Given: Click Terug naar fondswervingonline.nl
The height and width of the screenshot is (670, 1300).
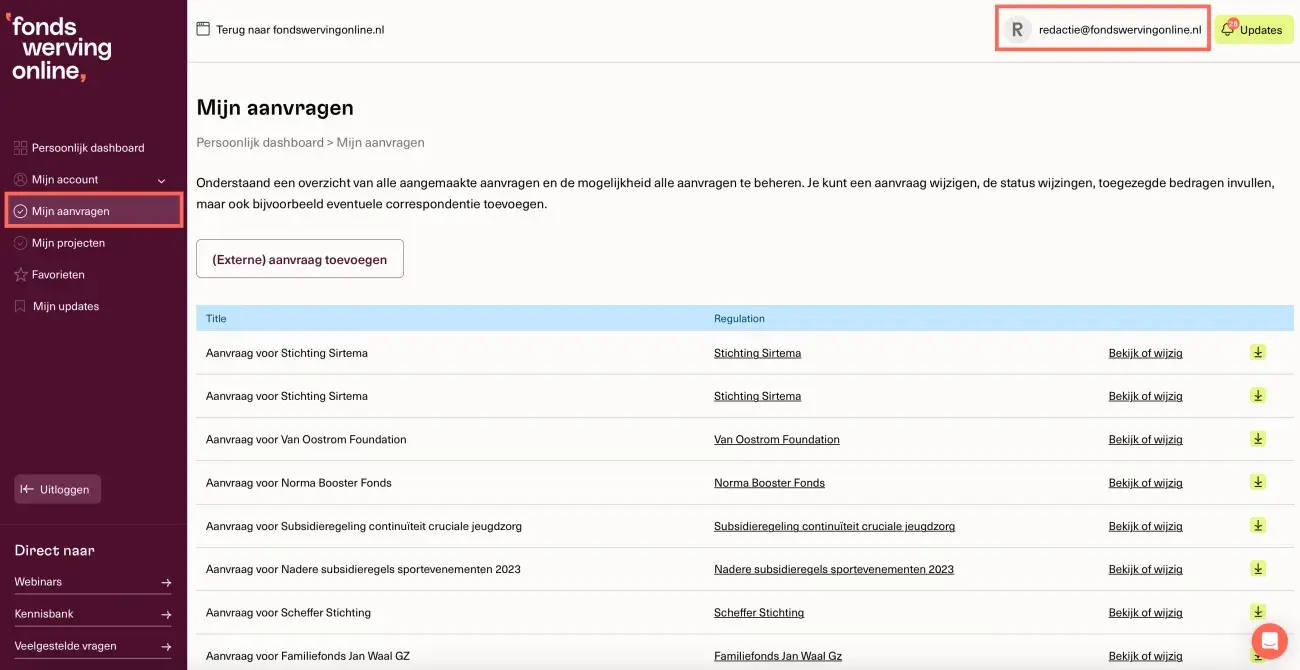Looking at the screenshot, I should click(300, 29).
